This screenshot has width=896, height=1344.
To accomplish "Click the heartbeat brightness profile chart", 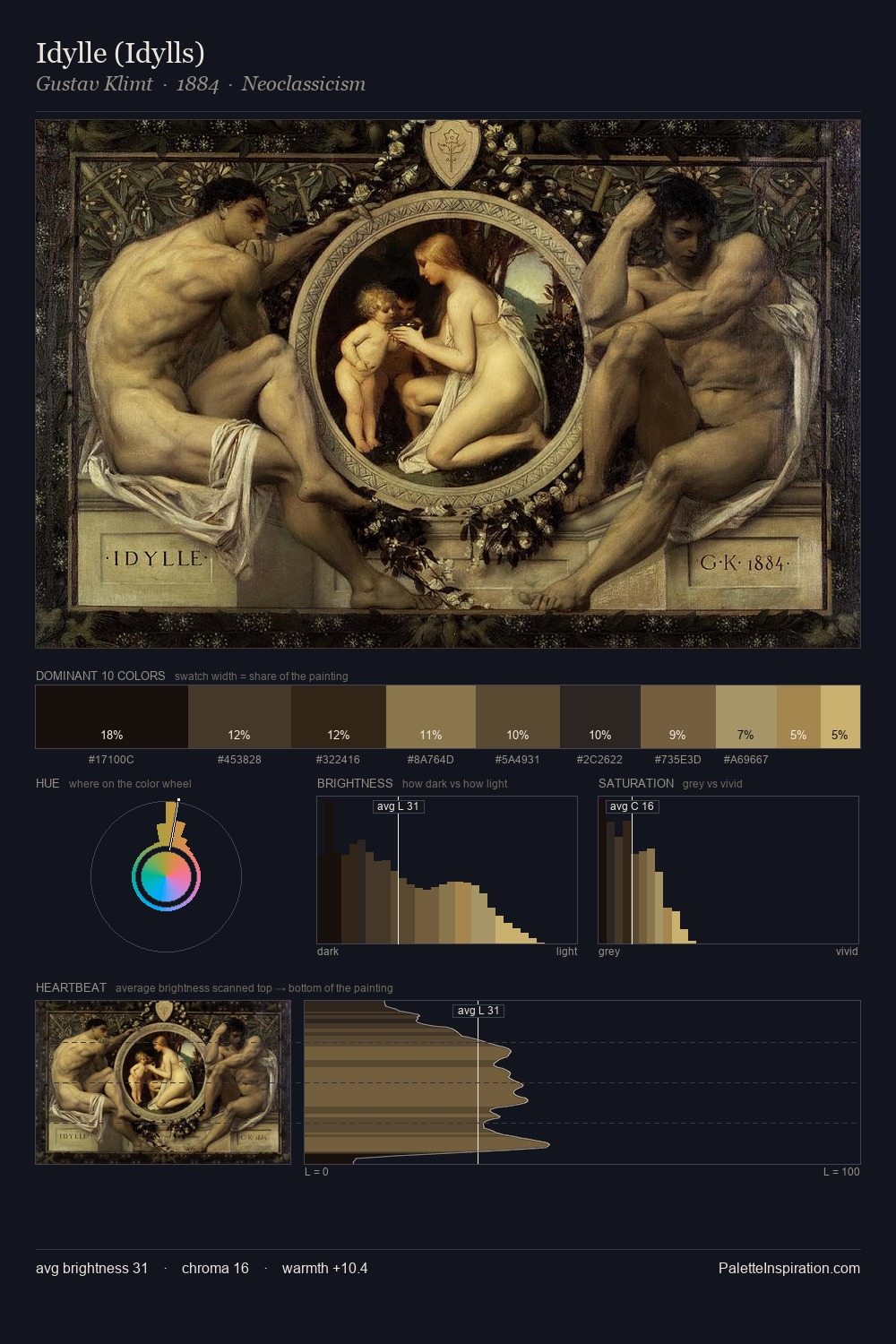I will pos(582,1082).
